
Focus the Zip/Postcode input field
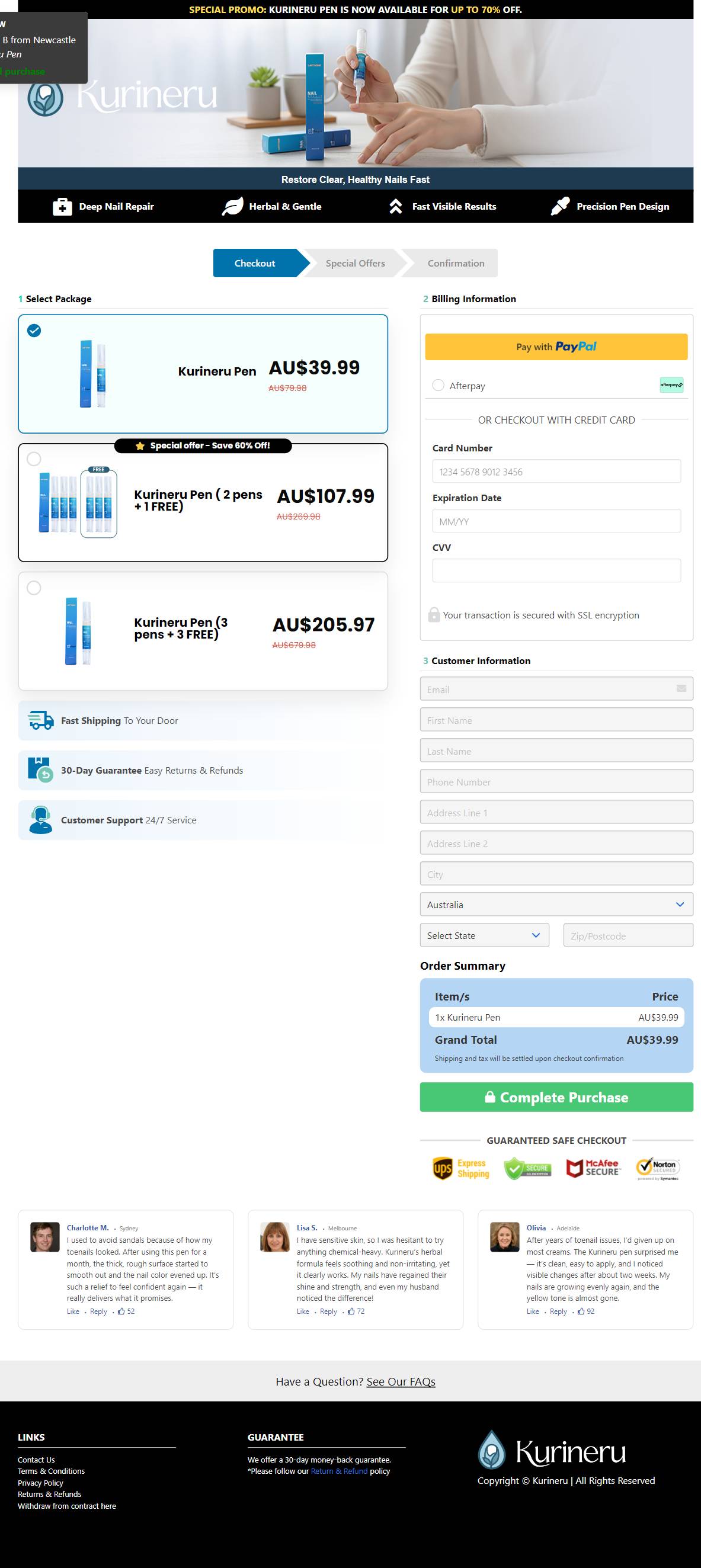coord(628,935)
